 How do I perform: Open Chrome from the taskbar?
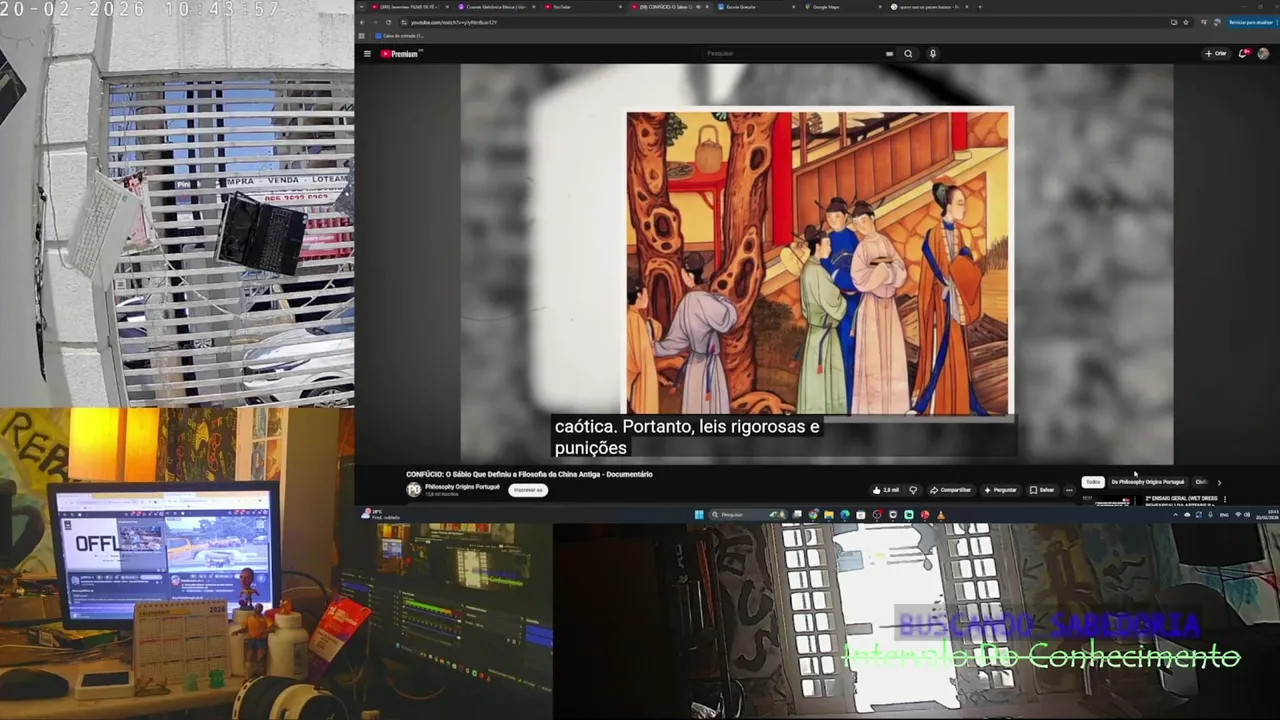click(x=813, y=515)
